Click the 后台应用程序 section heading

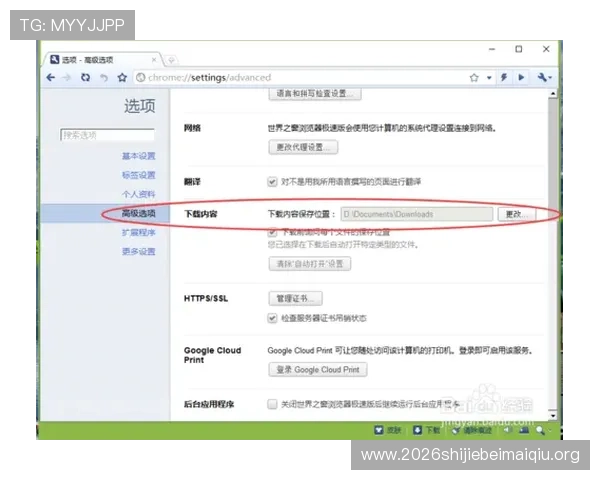tap(209, 404)
